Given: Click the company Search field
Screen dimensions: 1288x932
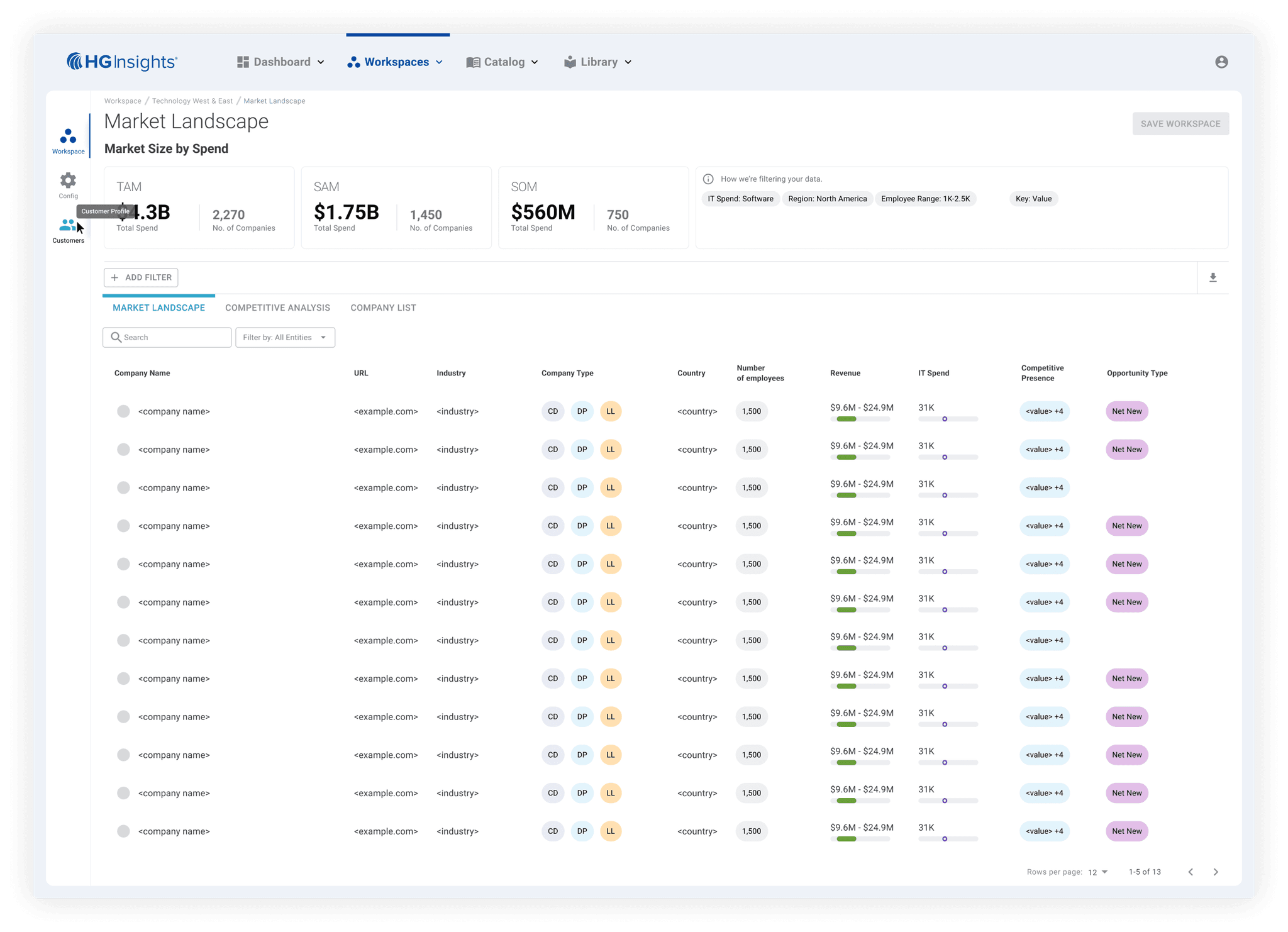Looking at the screenshot, I should (x=167, y=337).
